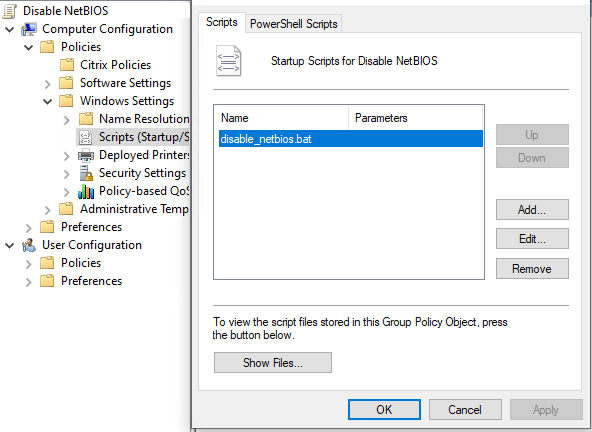Viewport: 592px width, 432px height.
Task: Expand the Software Settings node
Action: [x=48, y=83]
